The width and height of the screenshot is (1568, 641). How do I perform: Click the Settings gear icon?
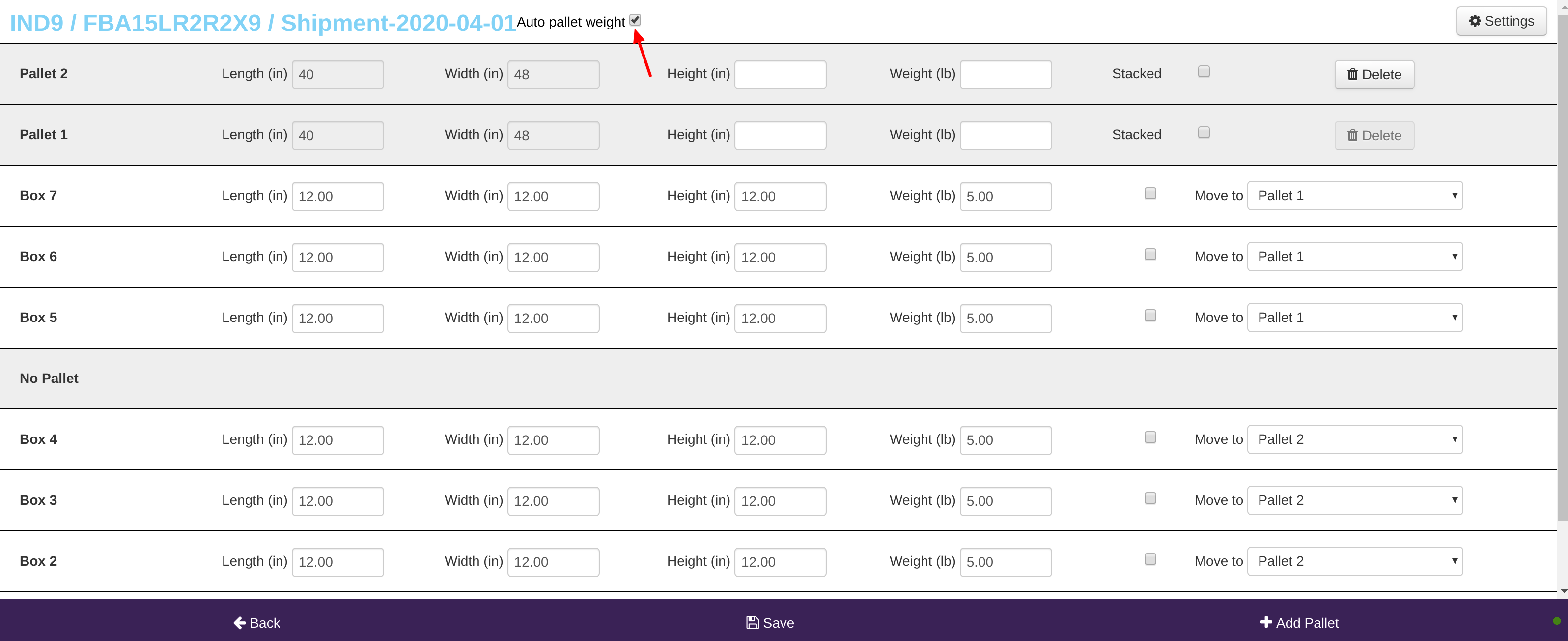(x=1474, y=21)
